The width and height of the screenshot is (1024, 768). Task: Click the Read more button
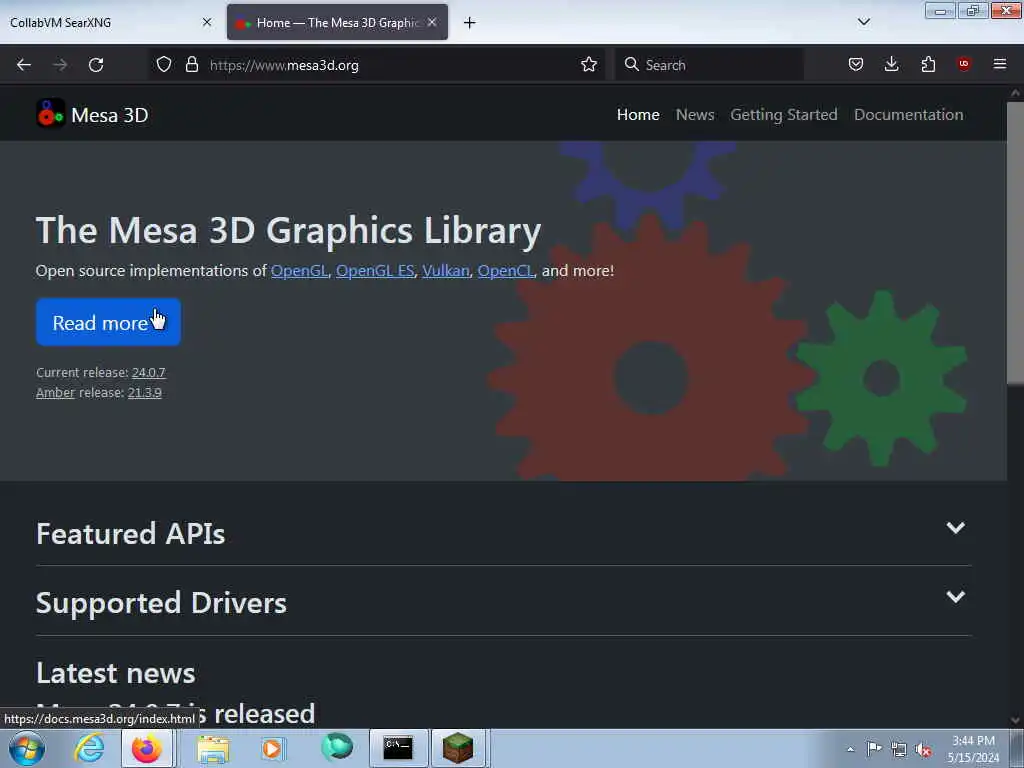tap(108, 322)
